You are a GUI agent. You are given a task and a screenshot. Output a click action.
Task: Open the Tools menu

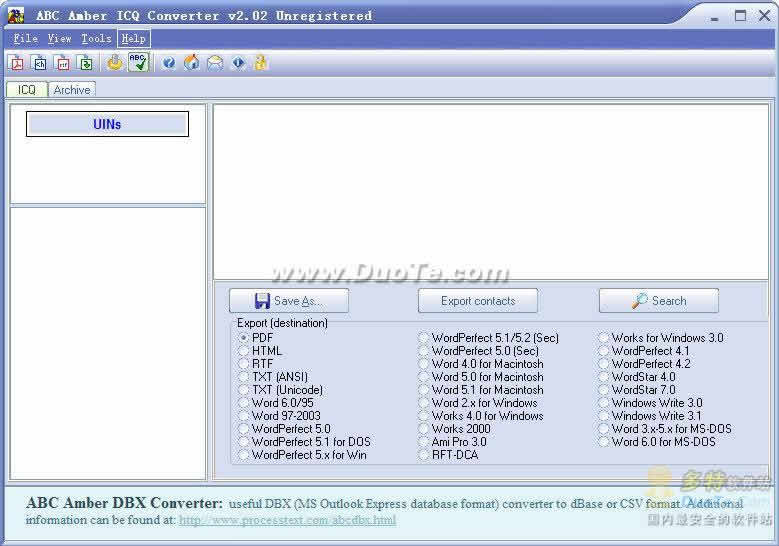(x=96, y=38)
